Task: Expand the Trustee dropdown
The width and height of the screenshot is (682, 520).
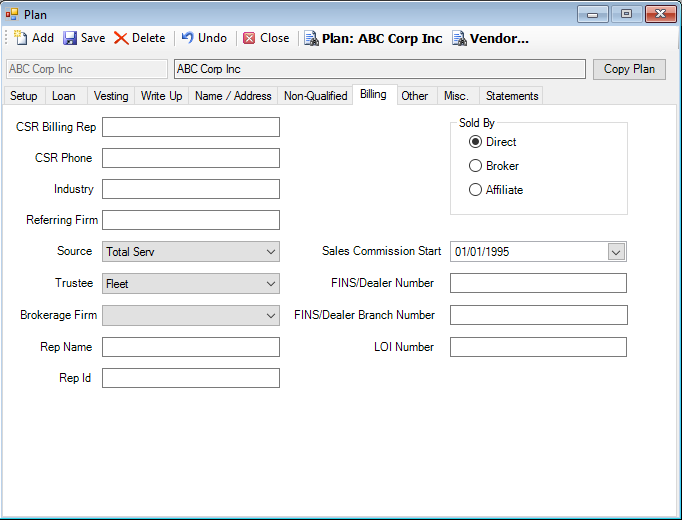Action: point(271,284)
